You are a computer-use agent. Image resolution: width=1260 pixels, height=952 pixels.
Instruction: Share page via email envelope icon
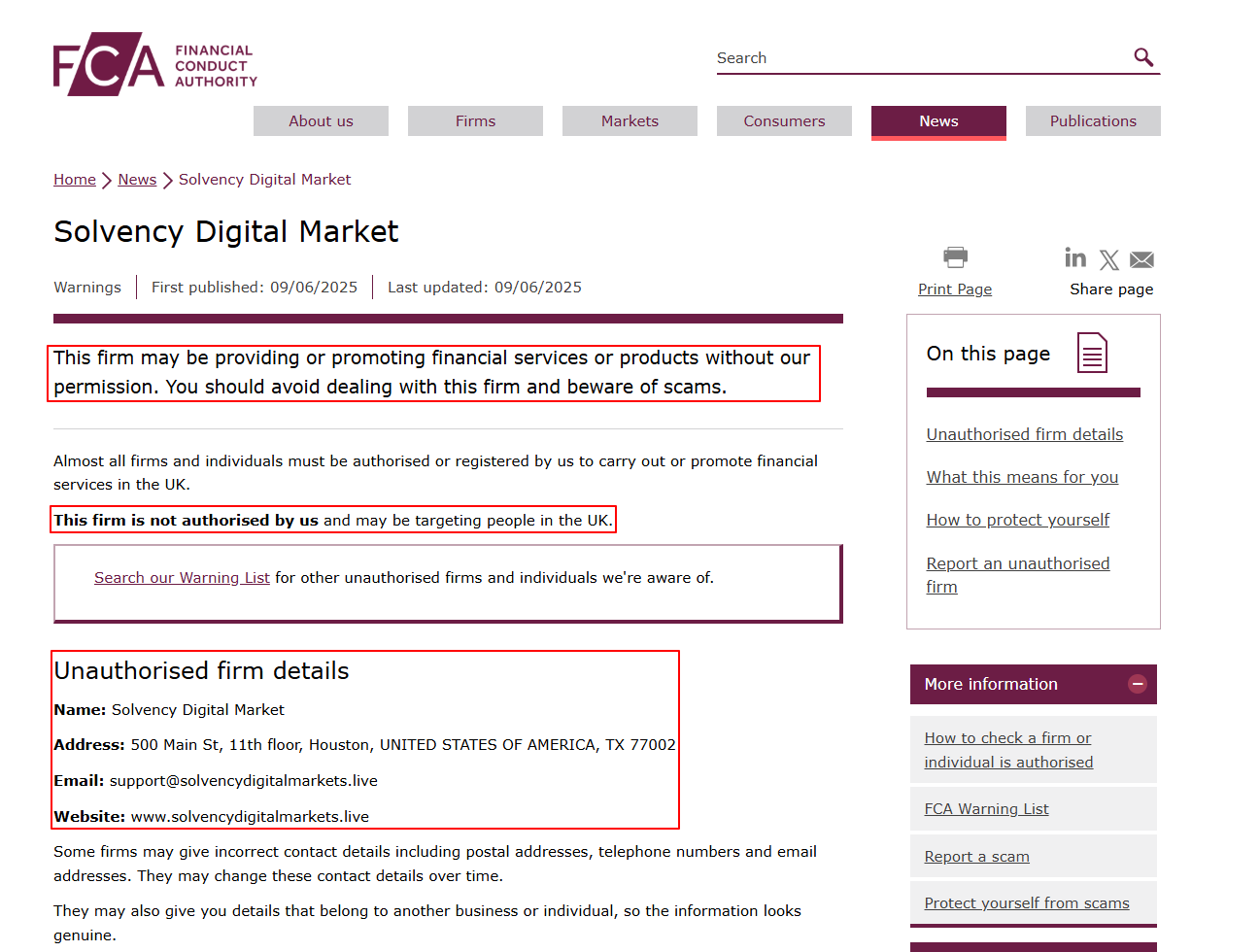pos(1142,259)
